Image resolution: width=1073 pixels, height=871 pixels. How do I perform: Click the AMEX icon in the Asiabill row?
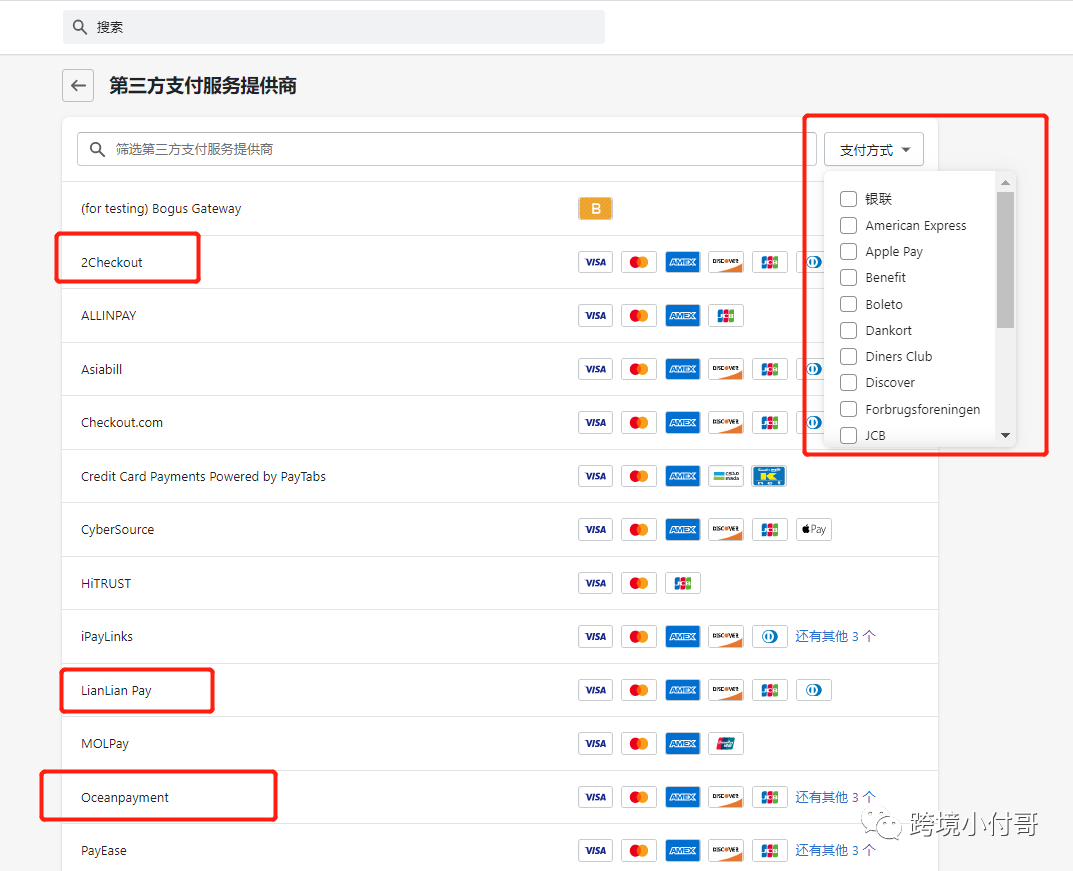coord(683,369)
